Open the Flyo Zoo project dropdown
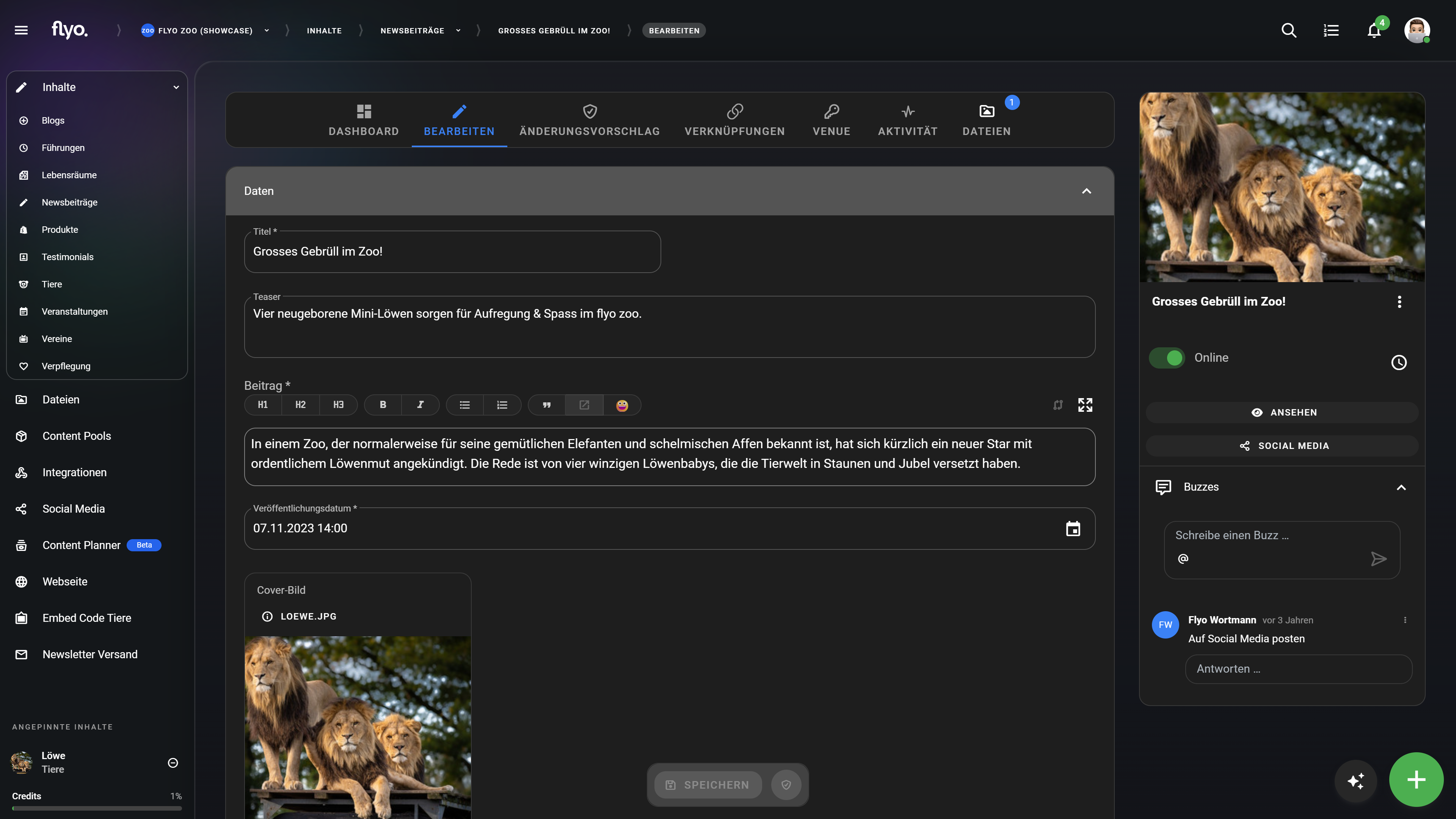Viewport: 1456px width, 819px height. coord(267,30)
